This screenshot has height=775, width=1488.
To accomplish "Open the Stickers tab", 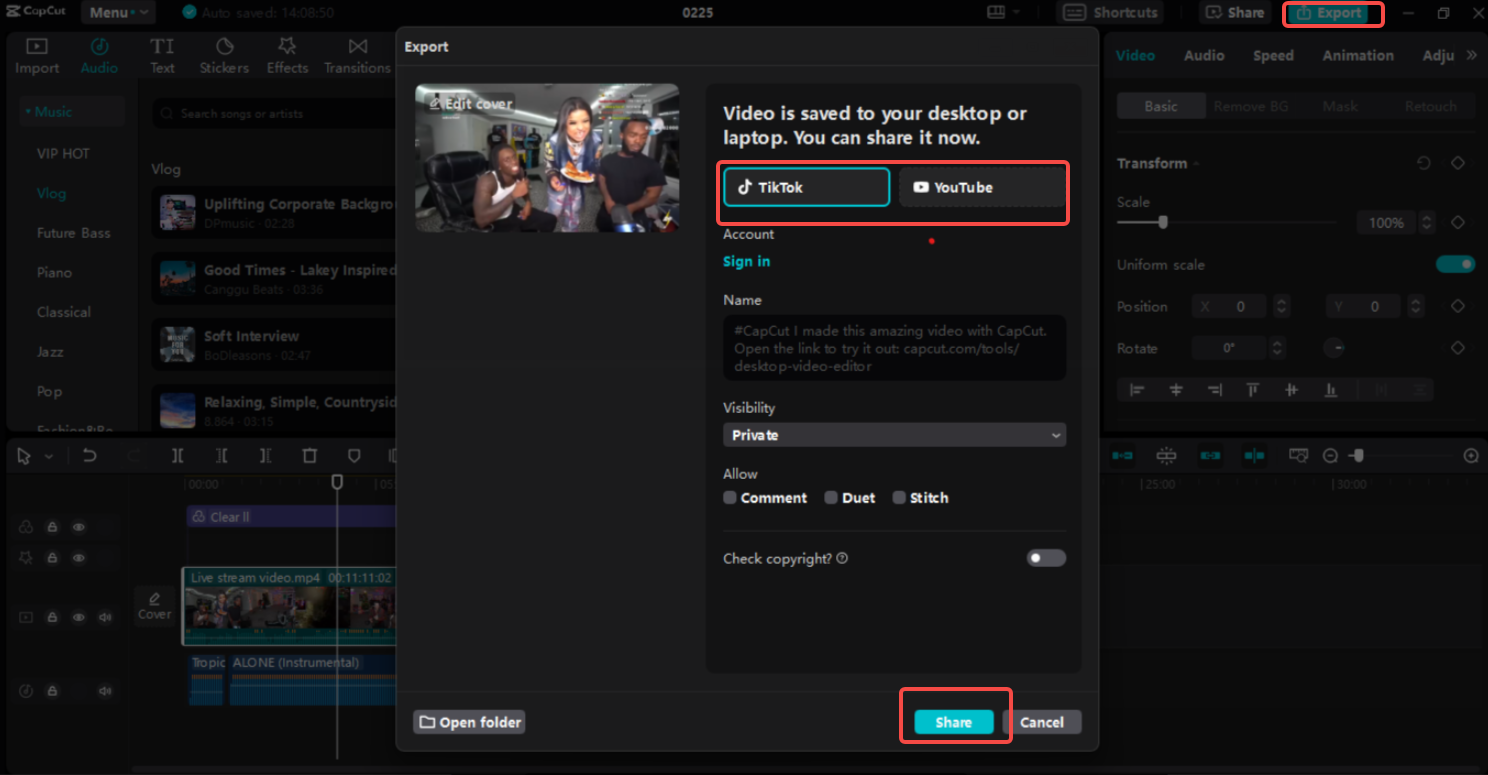I will [x=224, y=56].
